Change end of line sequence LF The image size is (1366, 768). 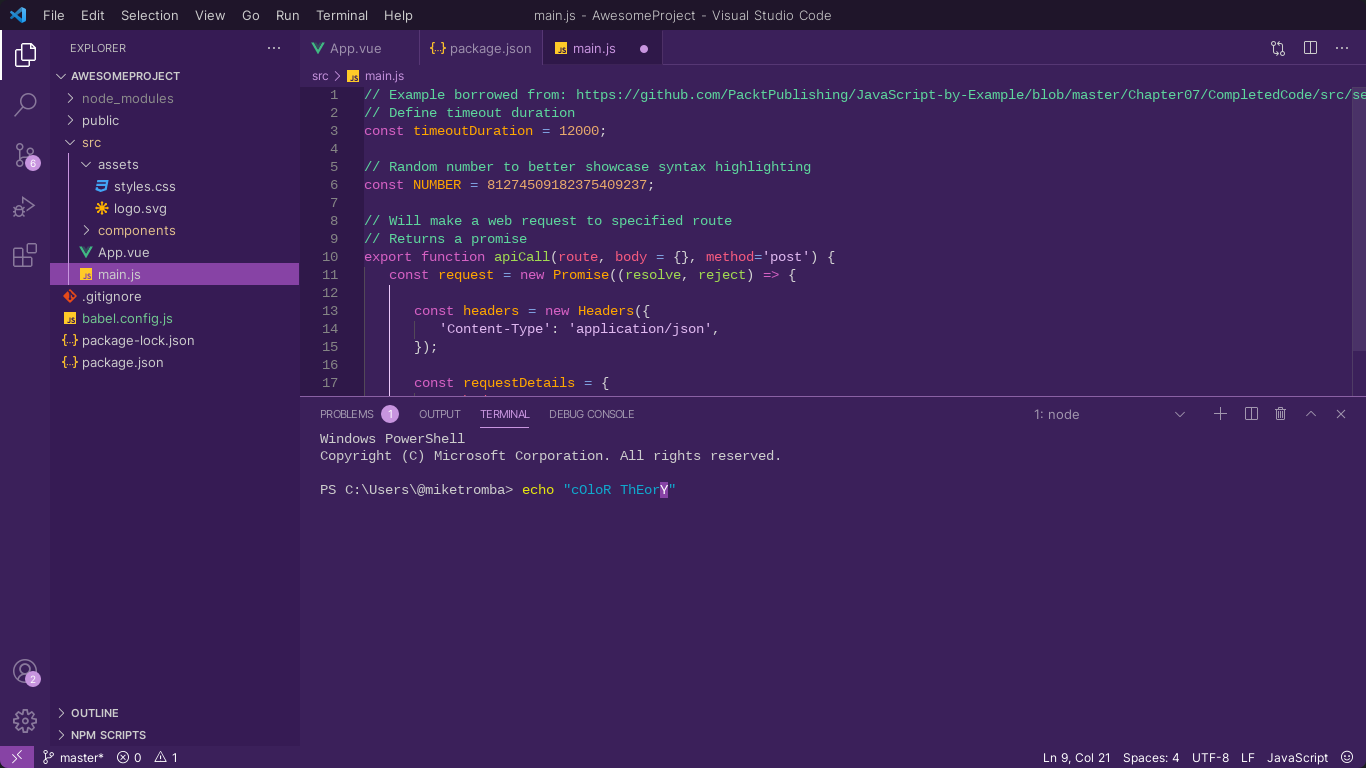coord(1248,757)
